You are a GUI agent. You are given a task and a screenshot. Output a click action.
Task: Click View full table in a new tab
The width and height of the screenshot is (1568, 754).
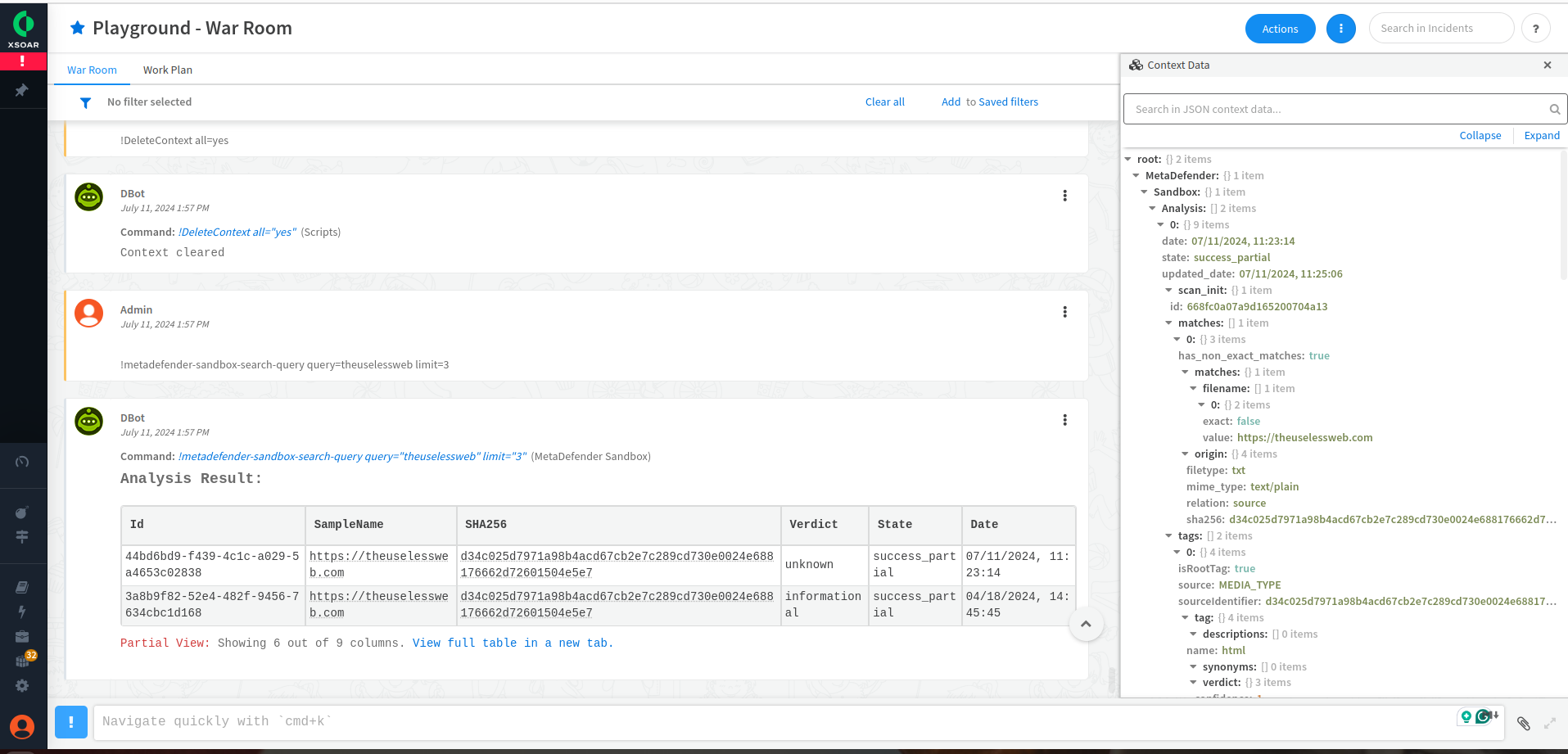pyautogui.click(x=513, y=643)
